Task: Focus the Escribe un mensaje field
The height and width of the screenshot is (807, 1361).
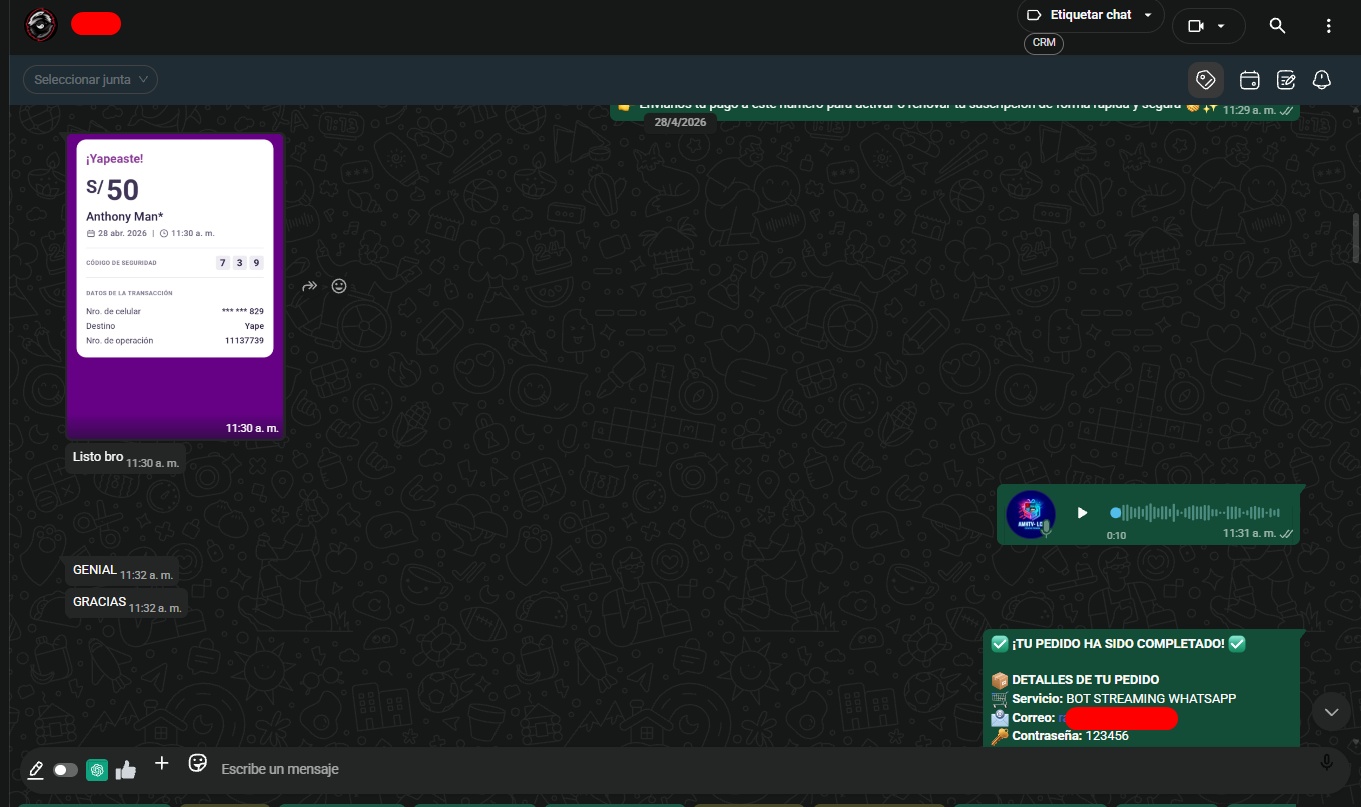Action: click(x=760, y=769)
